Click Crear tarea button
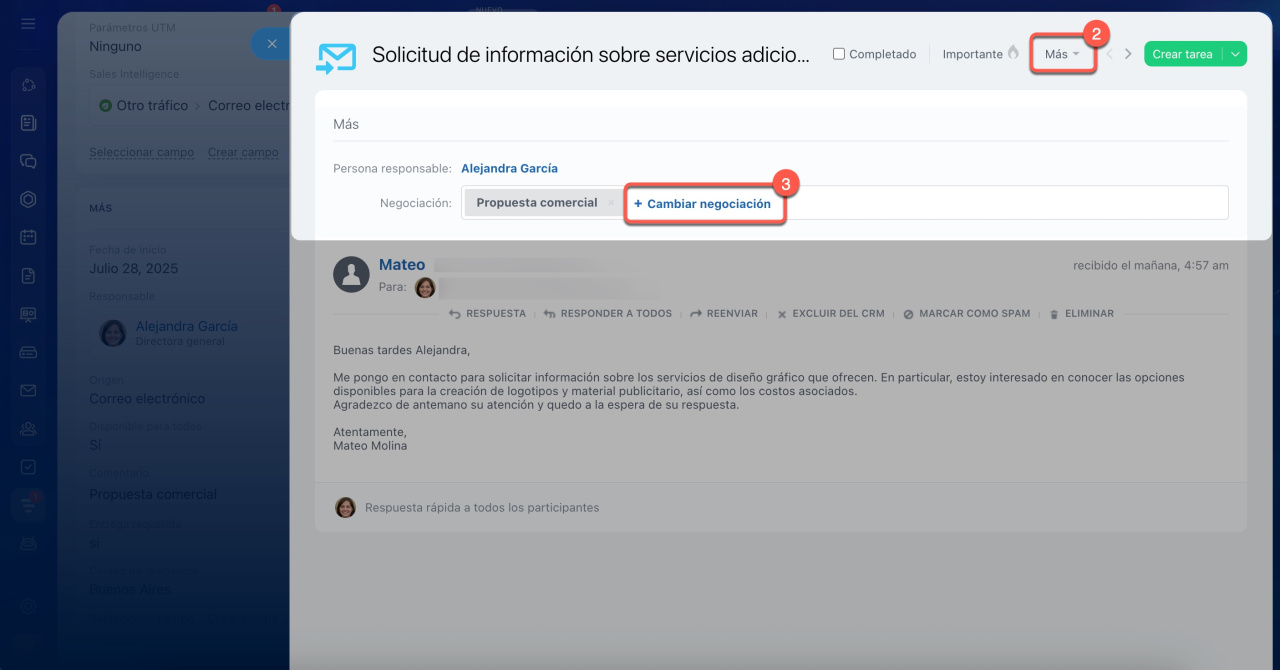This screenshot has height=670, width=1280. coord(1182,54)
